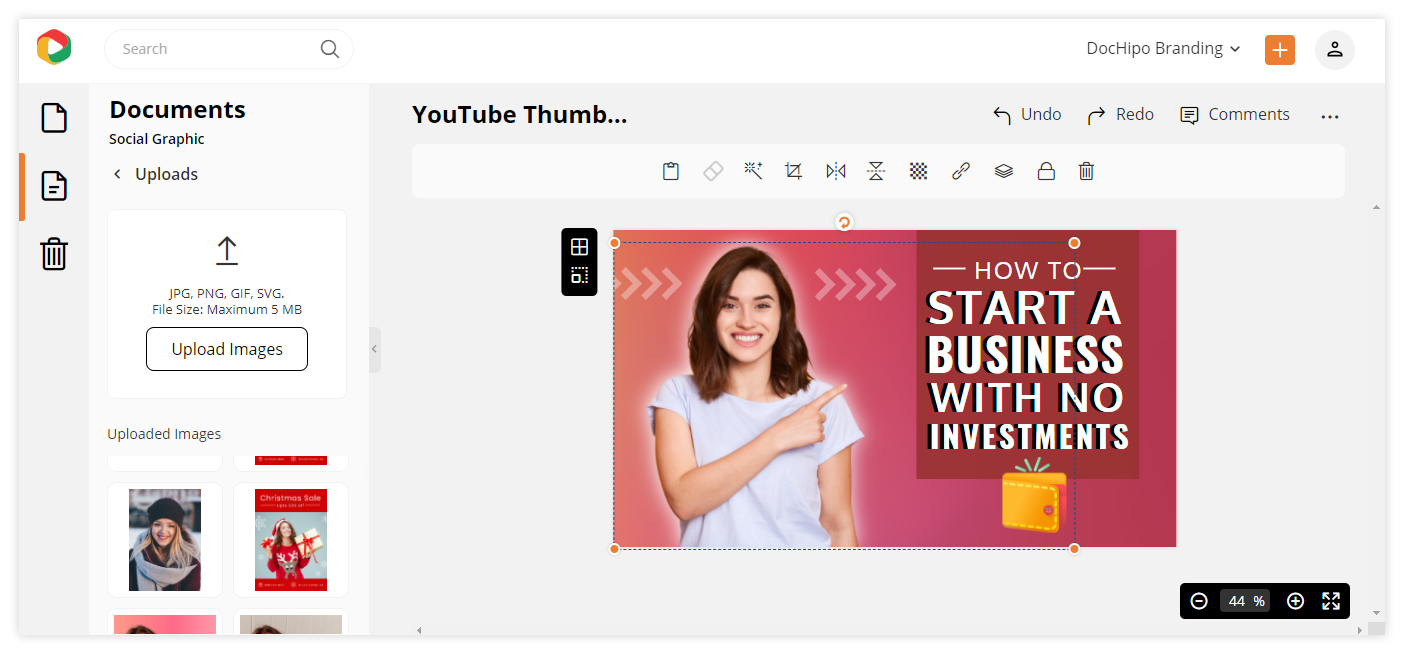Image resolution: width=1404 pixels, height=654 pixels.
Task: Select the Christmas Sale uploaded image
Action: click(291, 540)
